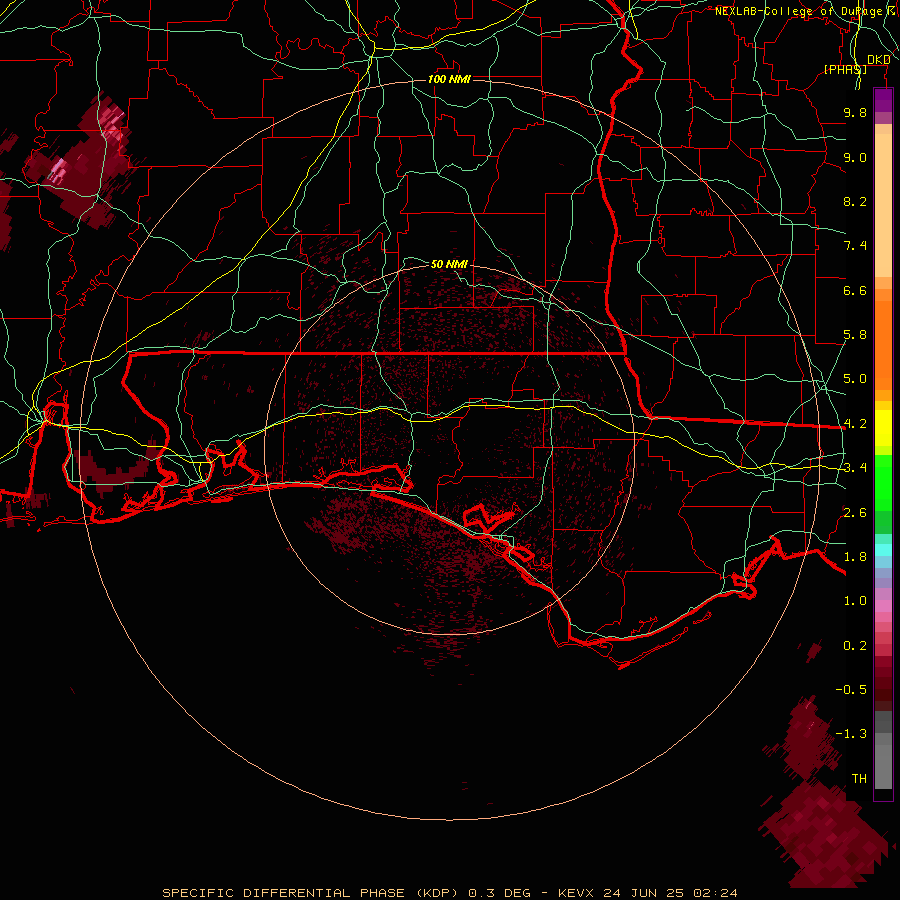Image resolution: width=900 pixels, height=900 pixels.
Task: Click the KEVX 24 JUN 25 02:24 timestamp
Action: (x=648, y=893)
